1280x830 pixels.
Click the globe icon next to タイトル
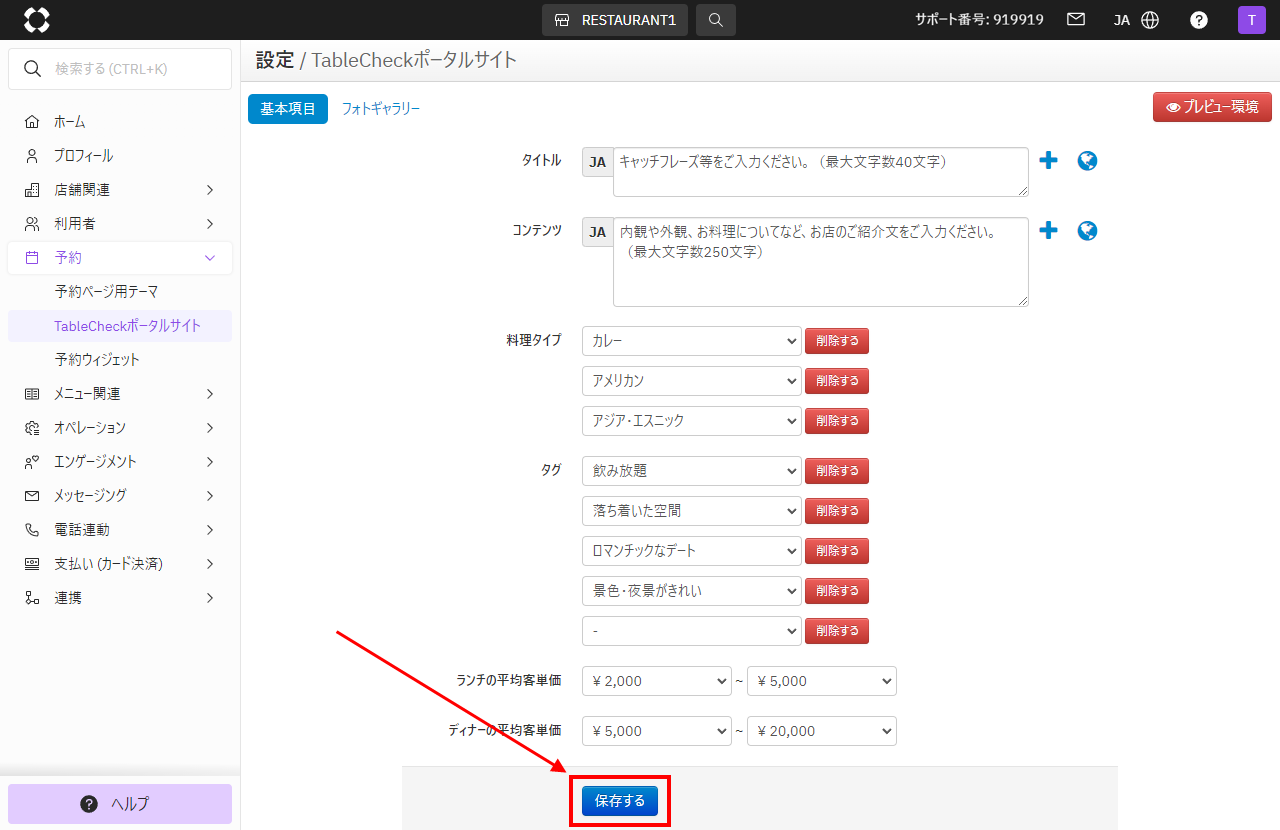[x=1088, y=160]
